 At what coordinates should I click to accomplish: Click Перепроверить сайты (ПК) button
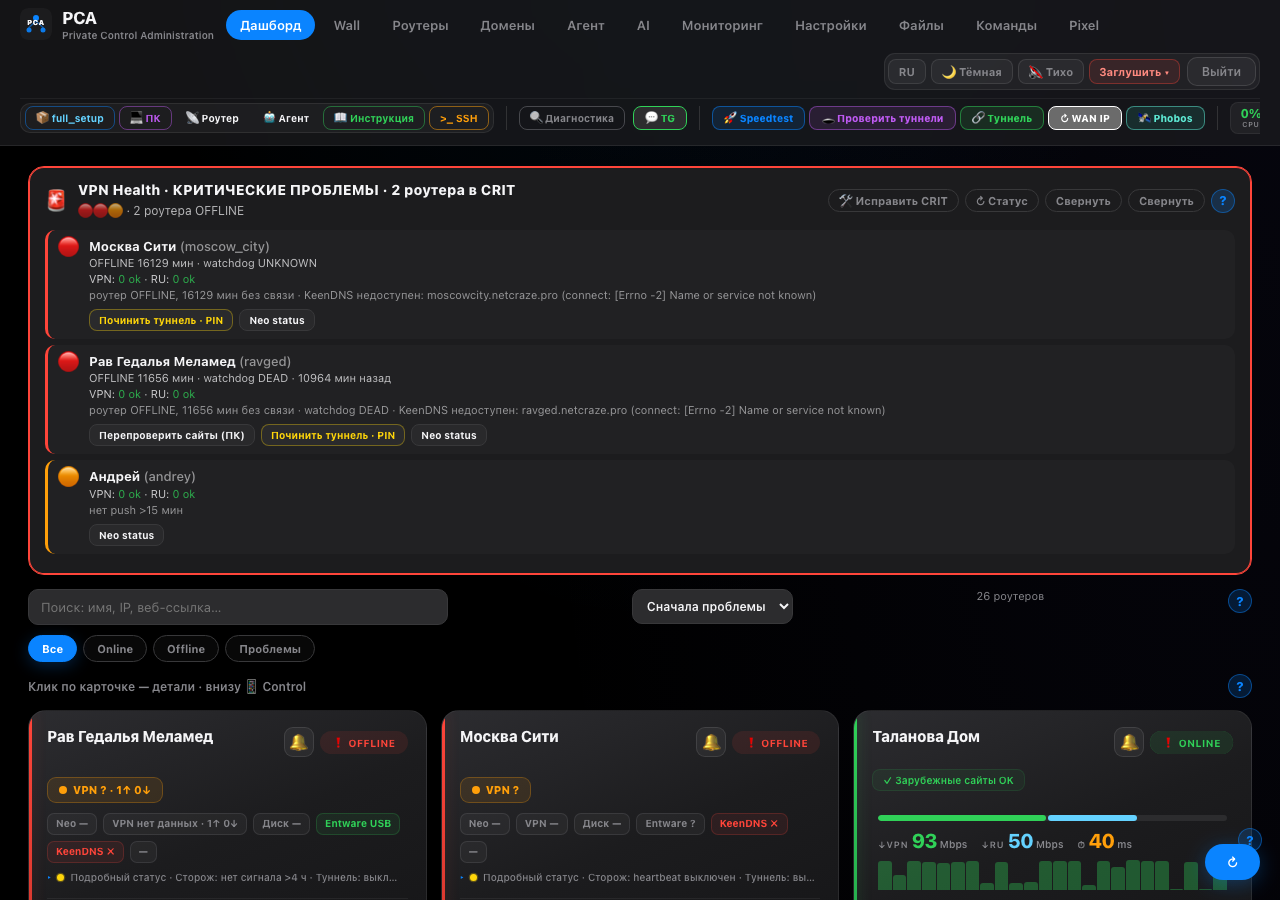coord(172,435)
